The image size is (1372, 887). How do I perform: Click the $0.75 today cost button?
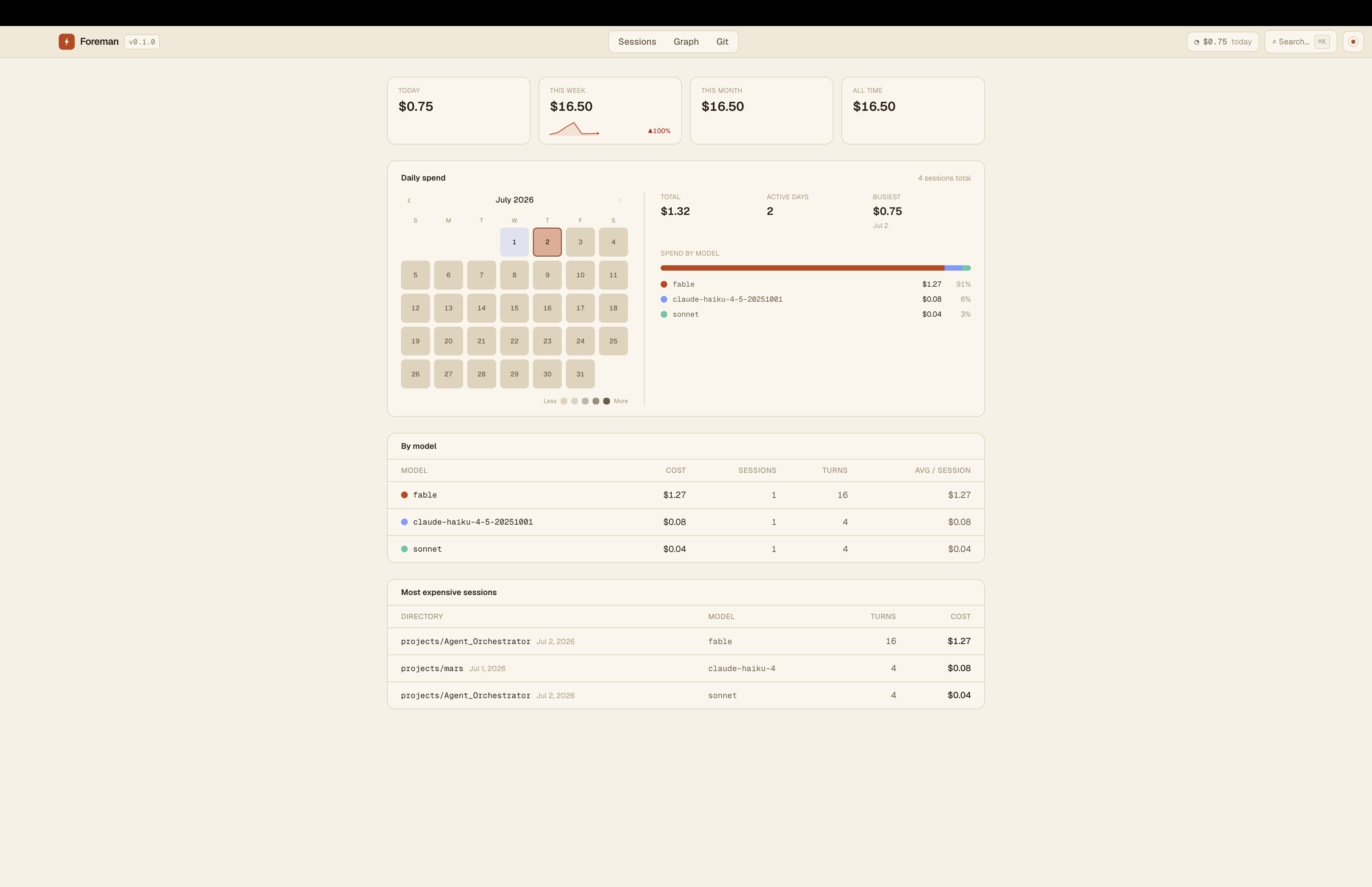1222,41
